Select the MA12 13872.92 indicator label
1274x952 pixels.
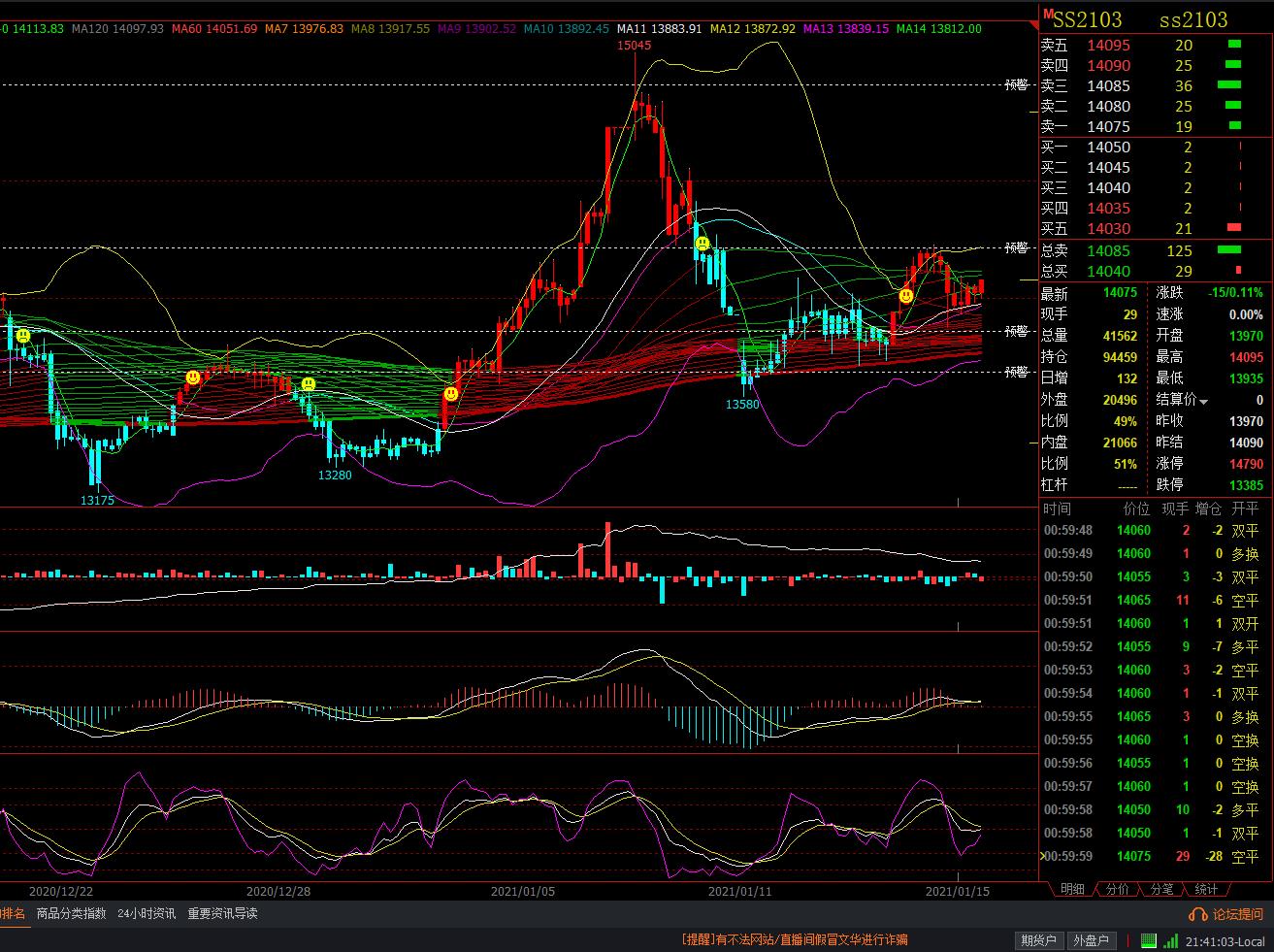click(753, 29)
